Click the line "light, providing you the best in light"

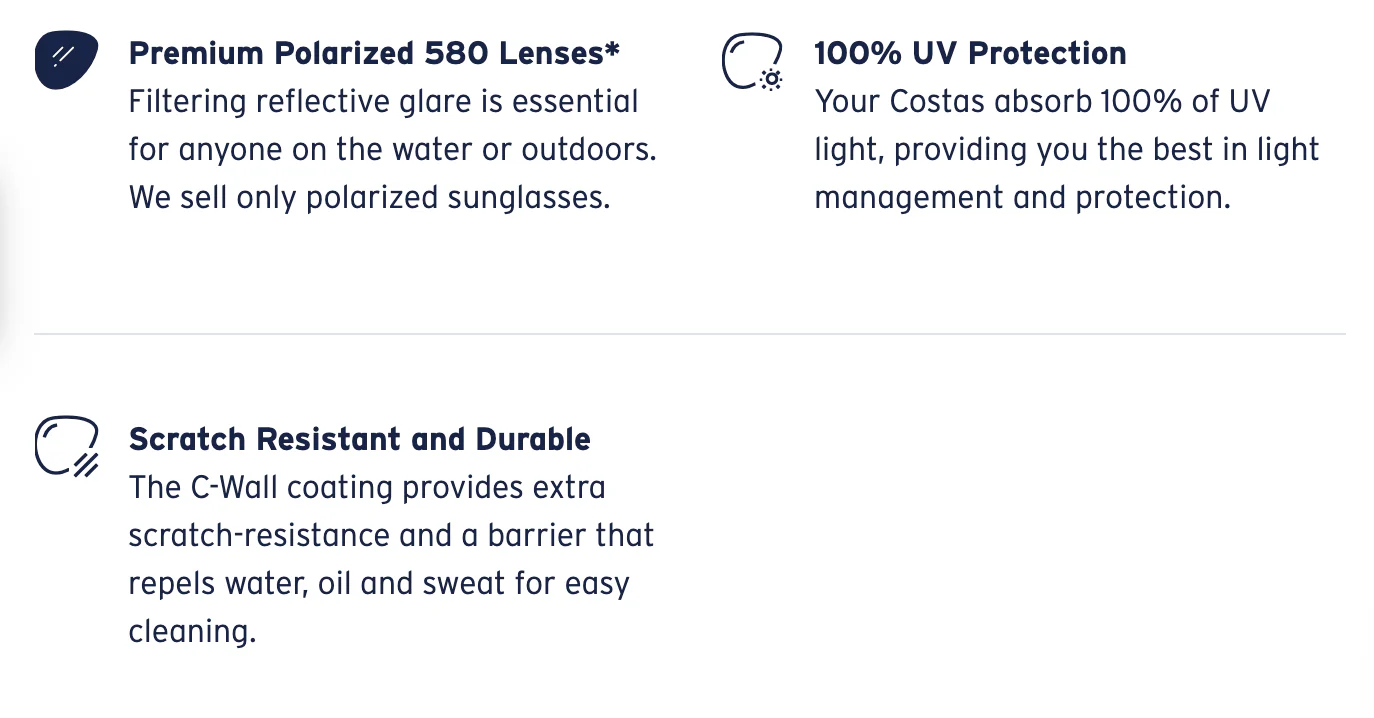(1066, 149)
